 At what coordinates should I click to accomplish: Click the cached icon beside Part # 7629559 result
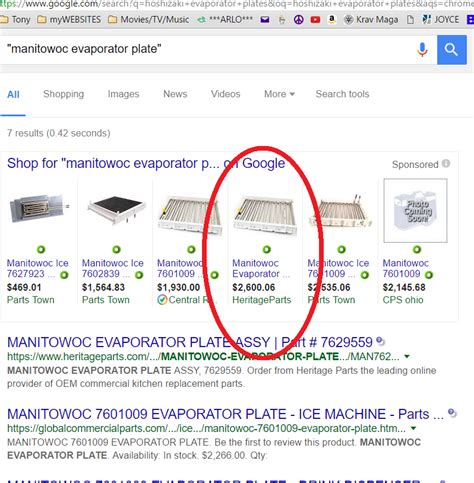(380, 341)
